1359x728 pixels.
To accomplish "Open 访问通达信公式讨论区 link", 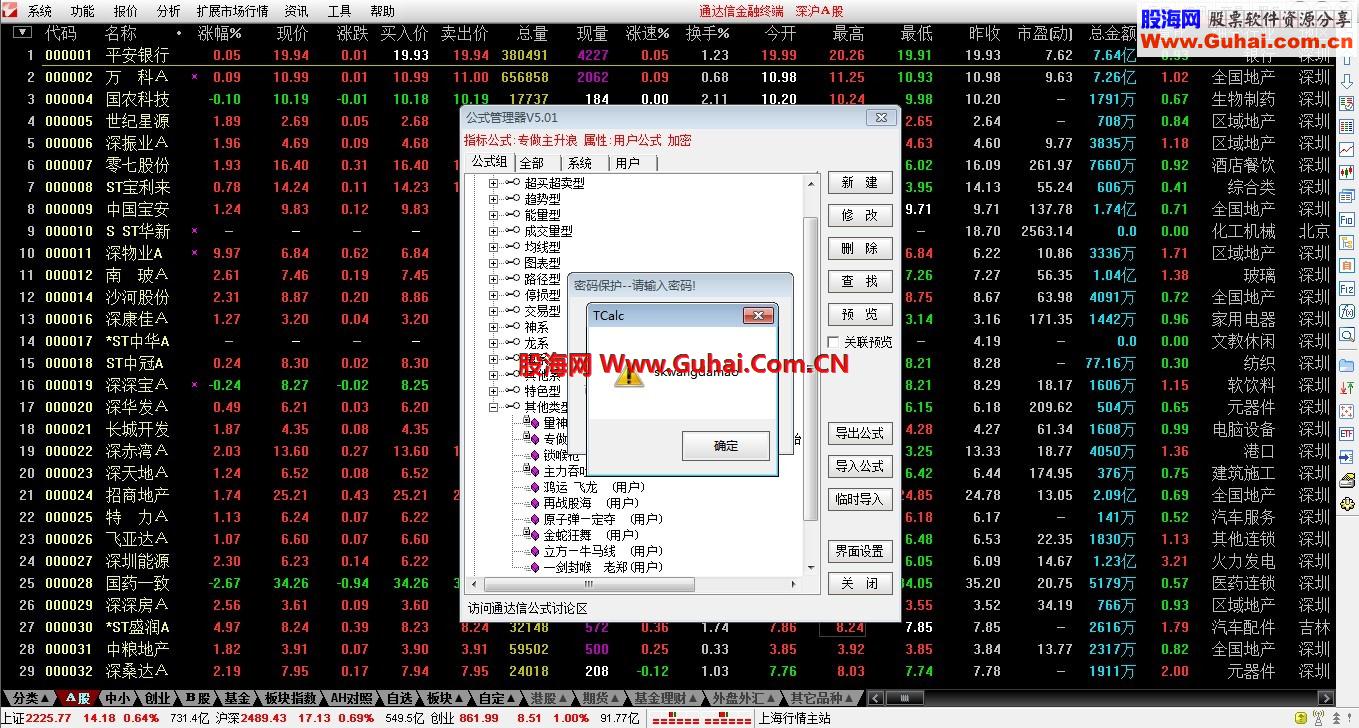I will [x=528, y=608].
